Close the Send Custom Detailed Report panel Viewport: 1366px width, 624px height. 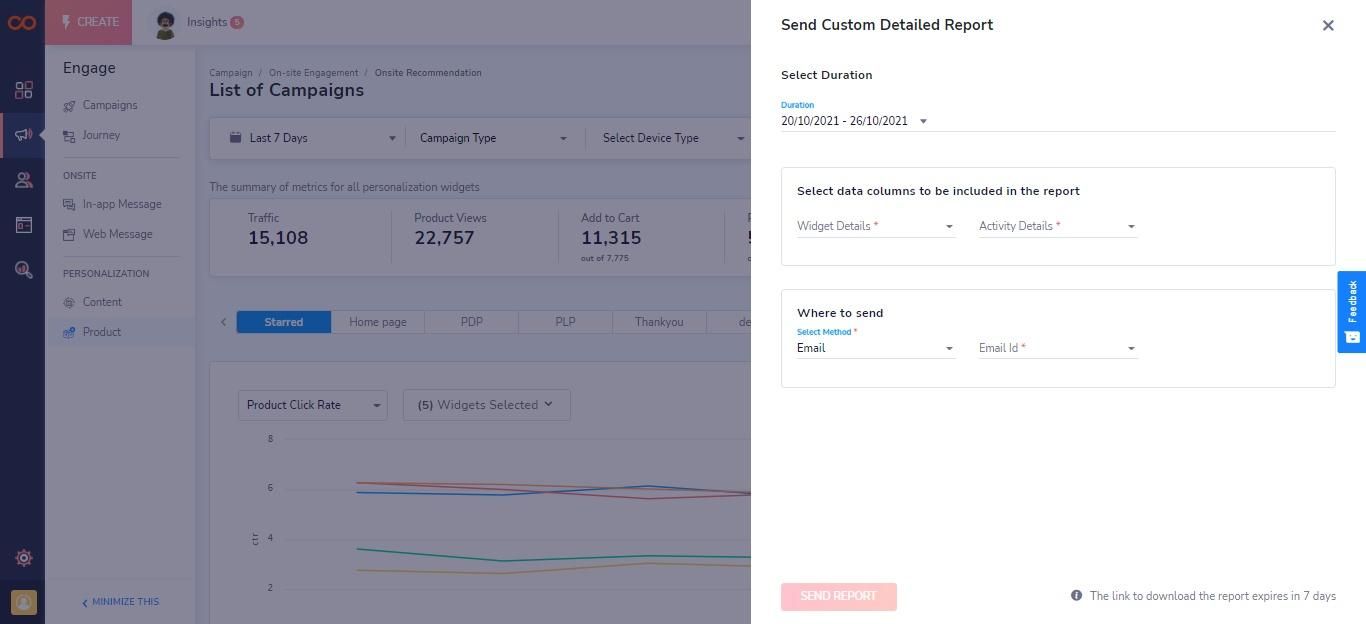[1328, 26]
